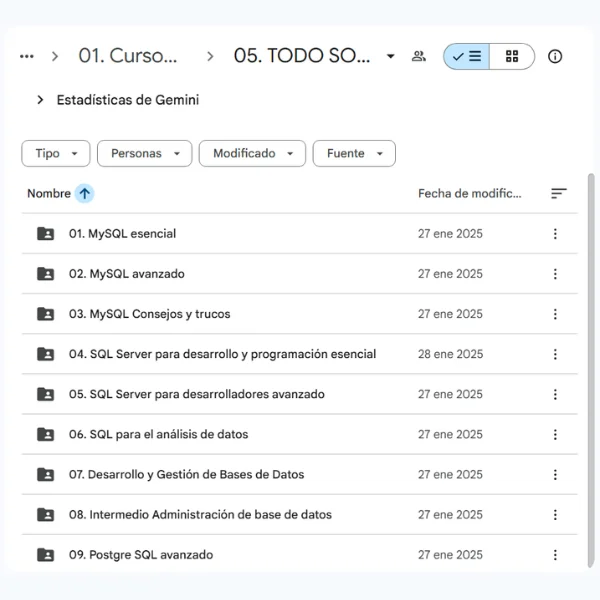Open folder 06. SQL para el análisis de datos
Viewport: 600px width, 600px height.
tap(158, 434)
